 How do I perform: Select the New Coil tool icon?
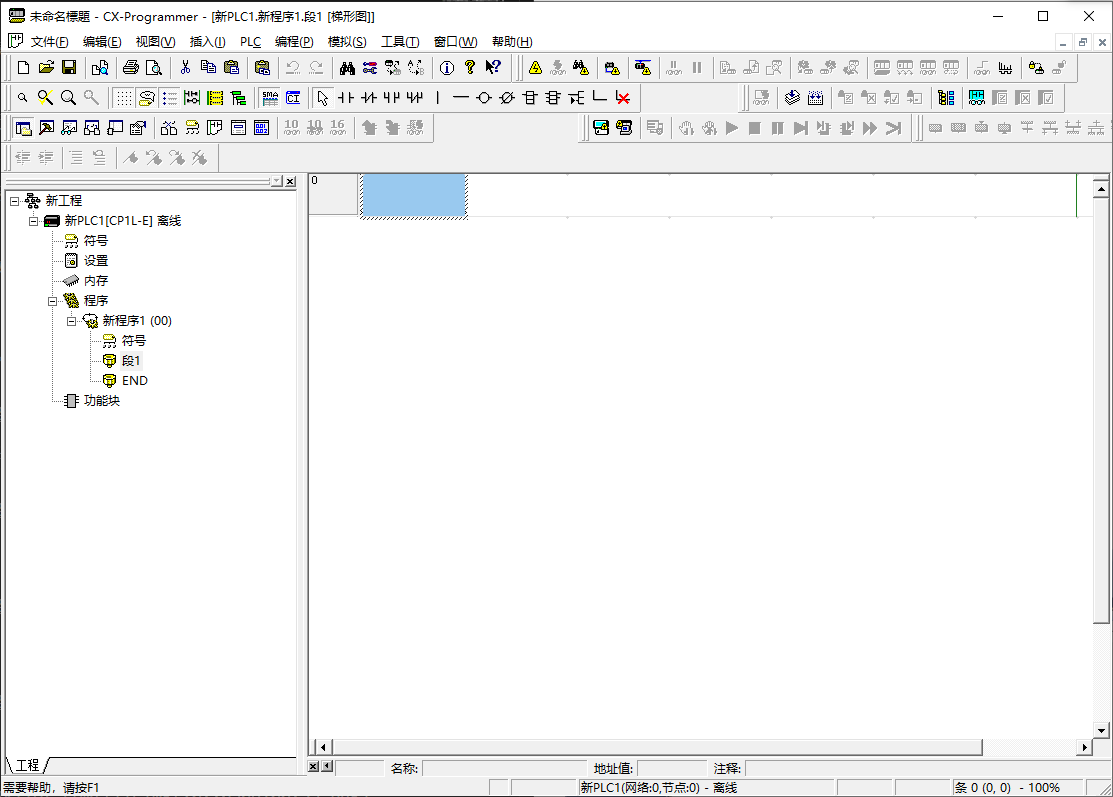tap(483, 98)
